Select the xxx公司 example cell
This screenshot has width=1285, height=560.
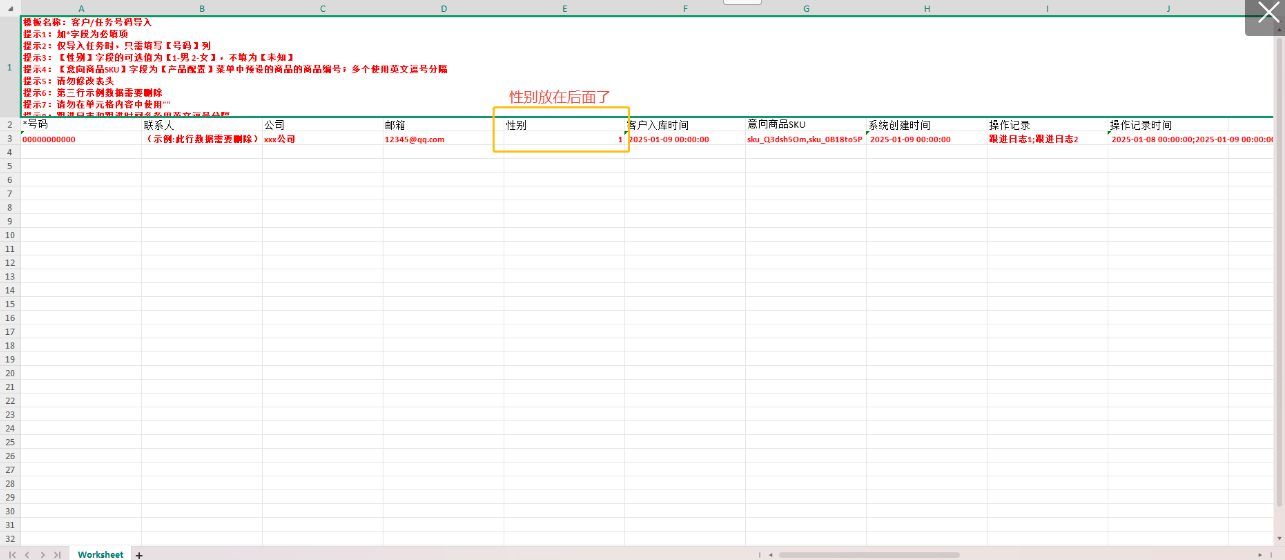tap(322, 139)
